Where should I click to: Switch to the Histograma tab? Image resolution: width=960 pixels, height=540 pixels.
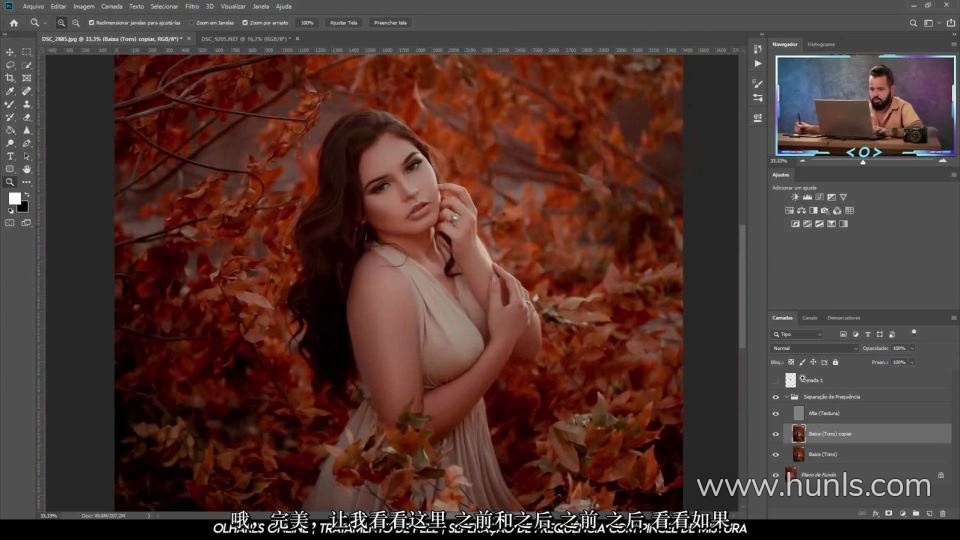[x=821, y=44]
